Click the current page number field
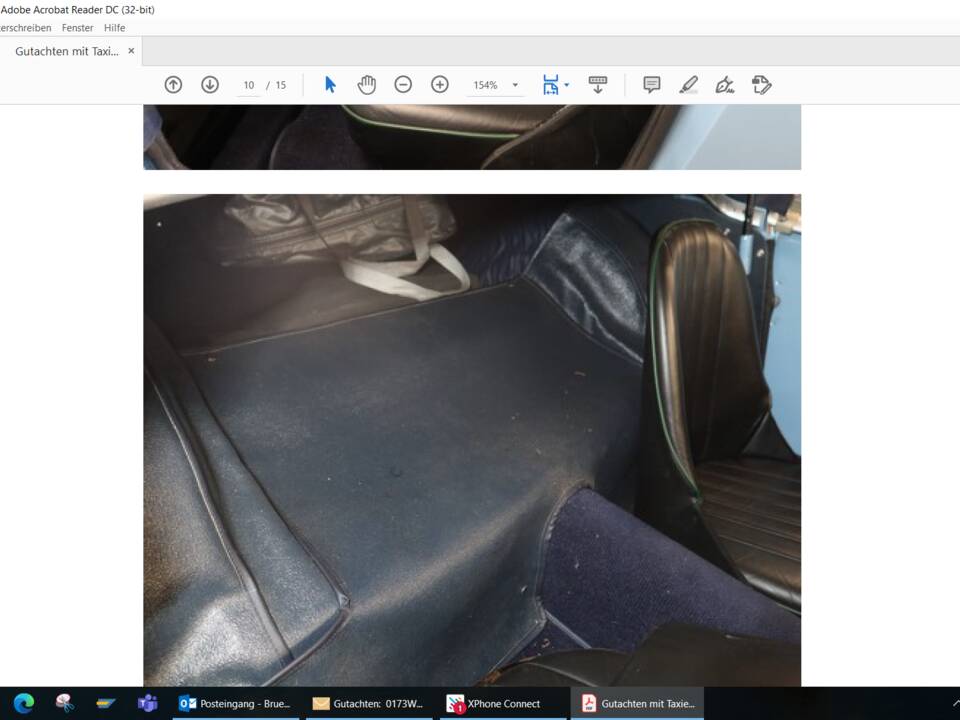This screenshot has height=720, width=960. [249, 85]
